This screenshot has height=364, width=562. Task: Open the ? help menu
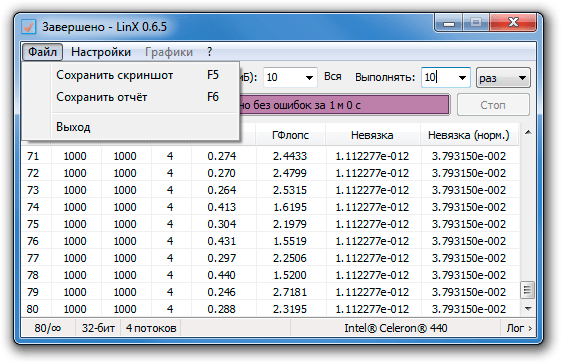pyautogui.click(x=210, y=52)
